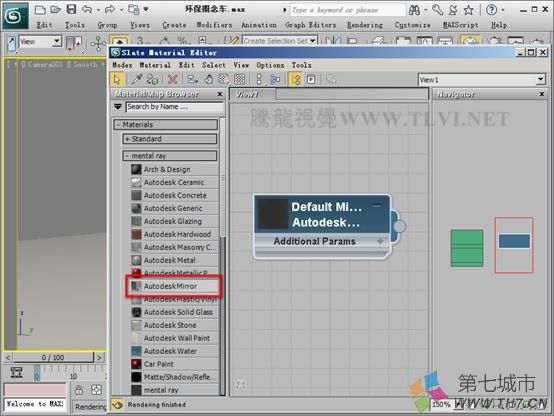Click the material node output socket
The width and height of the screenshot is (554, 416).
click(x=399, y=226)
